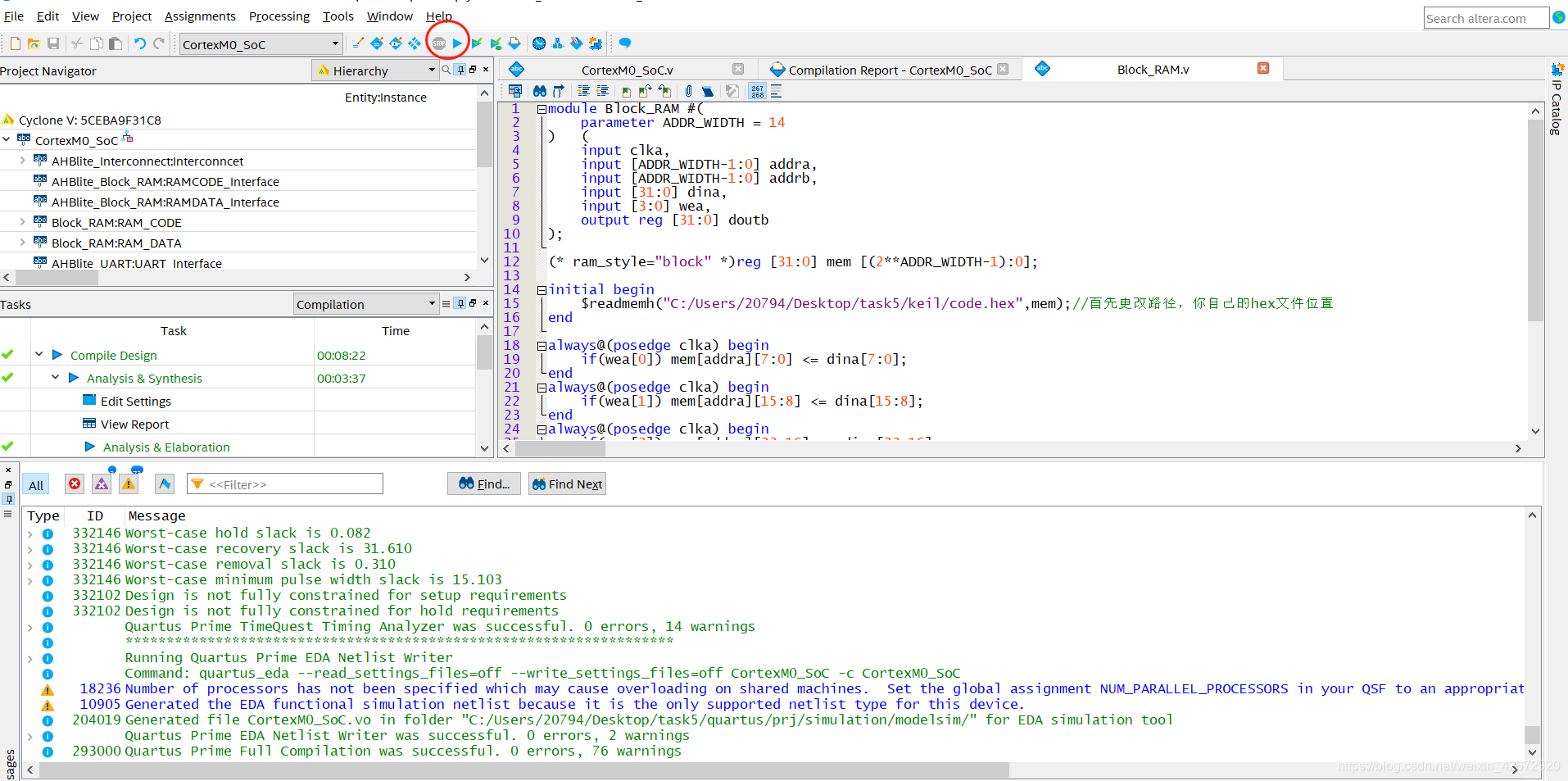The image size is (1568, 781).
Task: Open the Assignments menu
Action: [200, 16]
